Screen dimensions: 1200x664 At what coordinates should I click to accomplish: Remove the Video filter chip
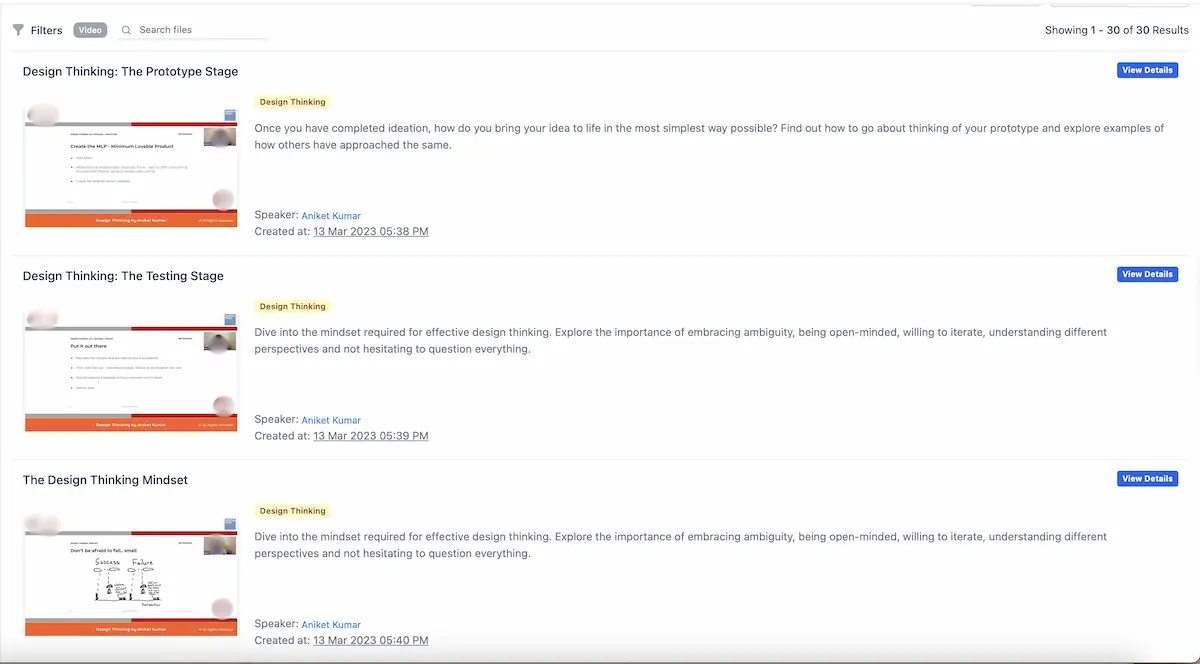90,30
